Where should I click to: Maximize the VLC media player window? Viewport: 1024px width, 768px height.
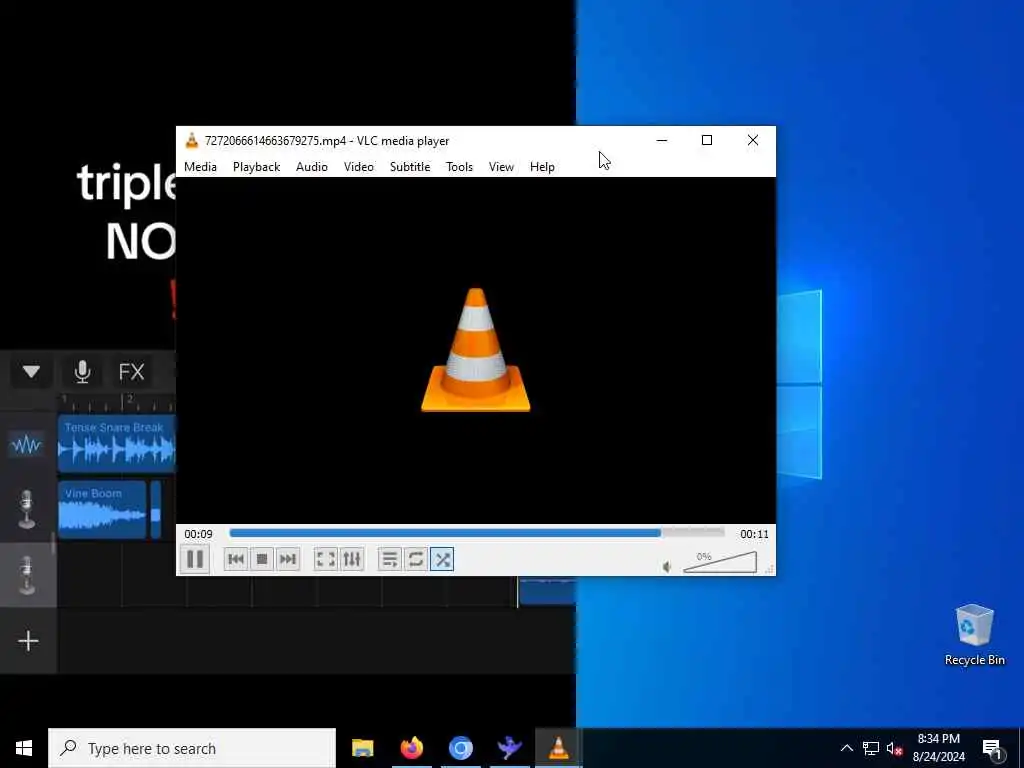[x=707, y=140]
